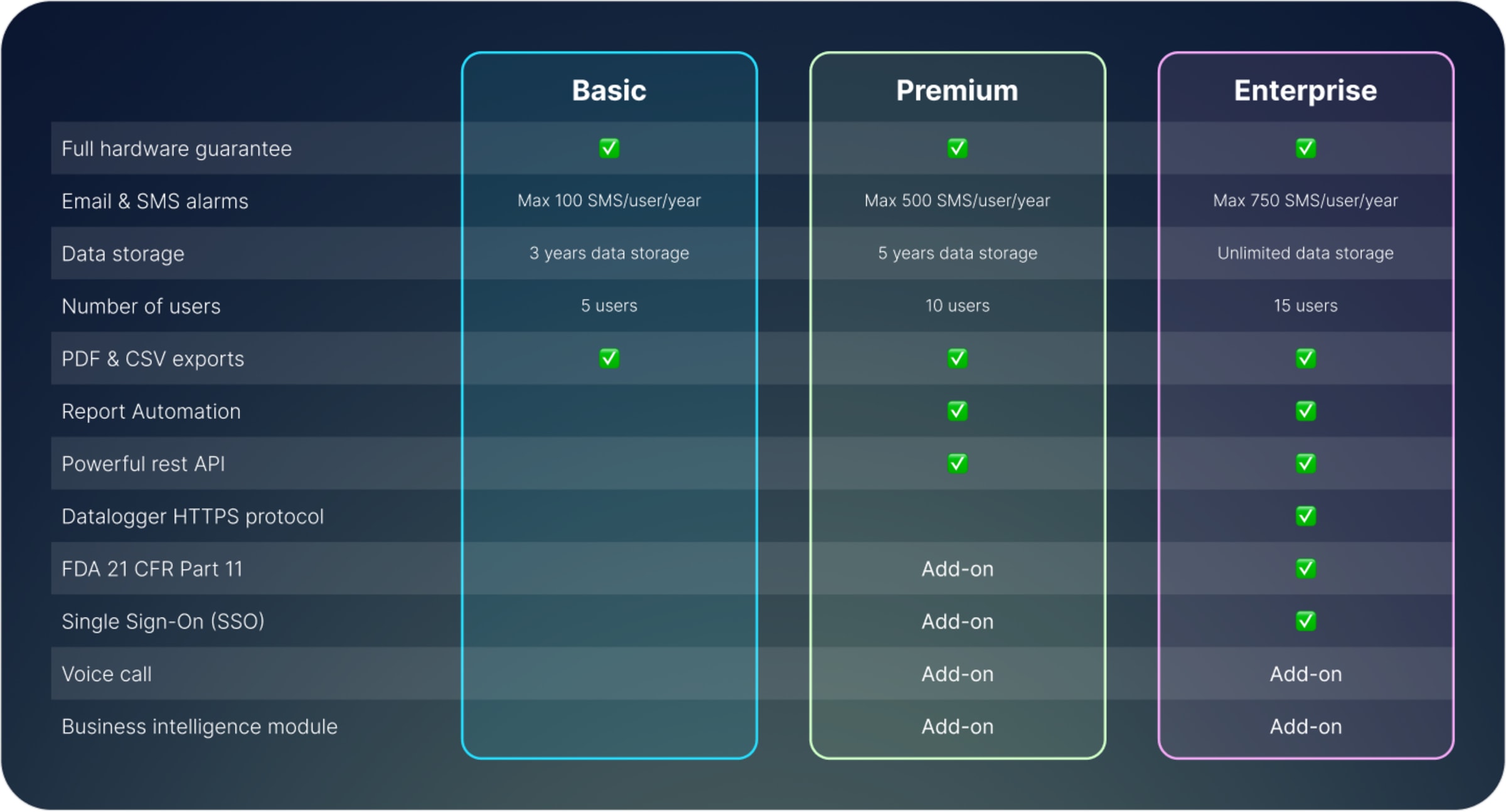Select the Premium plan heading
This screenshot has width=1506, height=812.
957,90
